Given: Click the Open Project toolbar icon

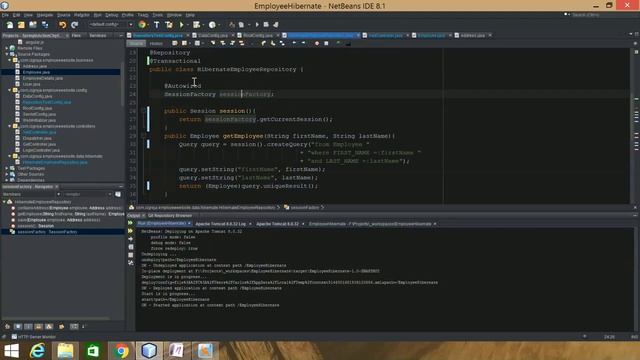Looking at the screenshot, I should [33, 25].
